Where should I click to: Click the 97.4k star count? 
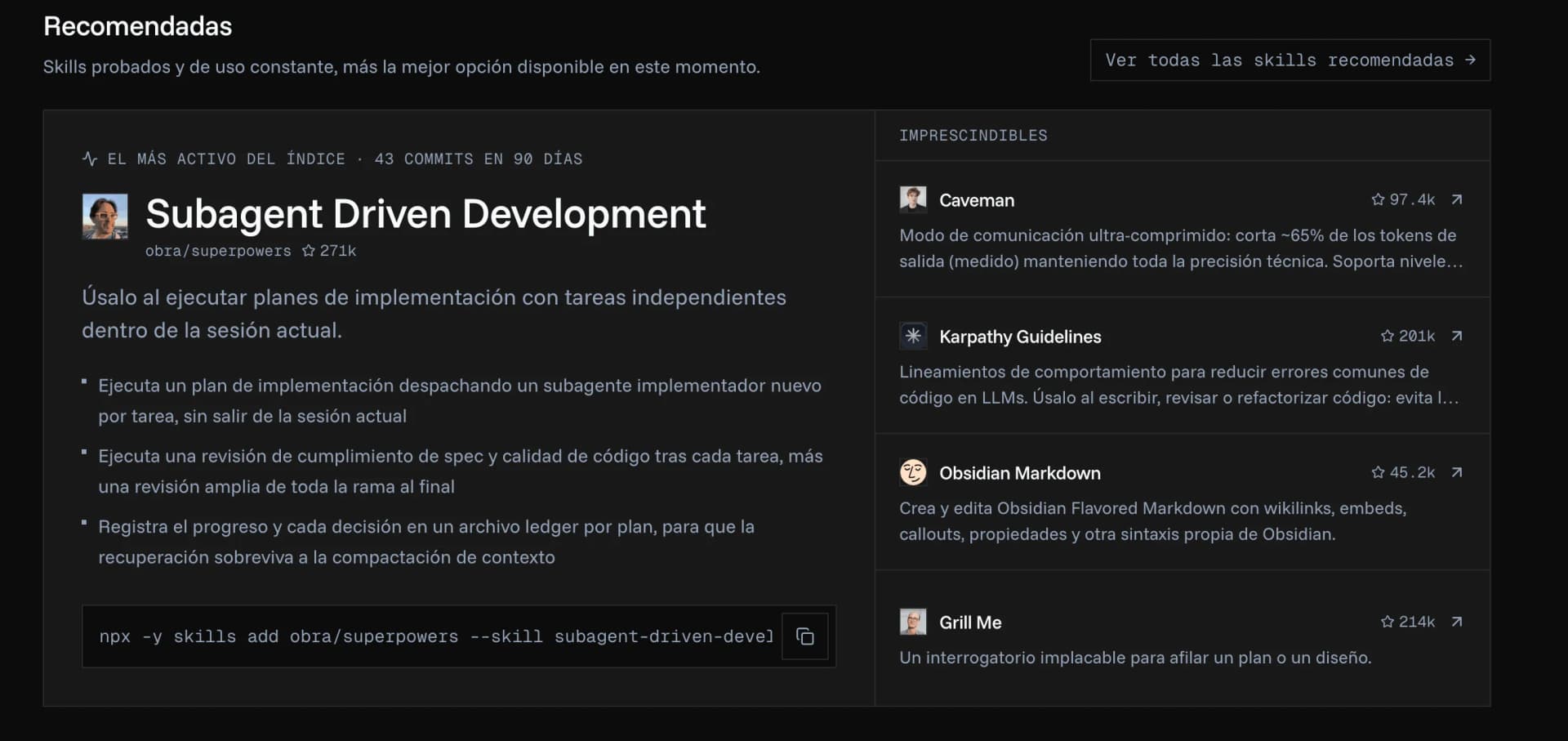(1412, 199)
